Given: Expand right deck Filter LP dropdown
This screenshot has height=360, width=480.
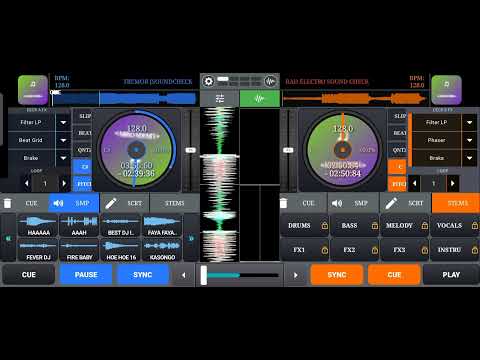Looking at the screenshot, I should pos(469,123).
